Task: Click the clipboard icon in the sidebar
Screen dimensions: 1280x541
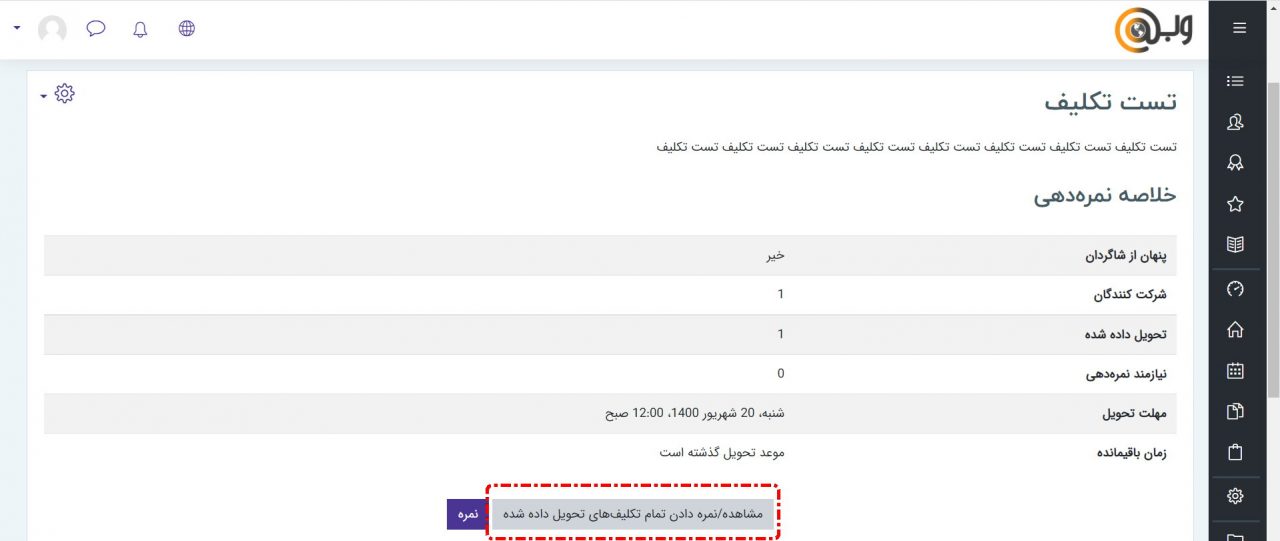Action: 1235,453
